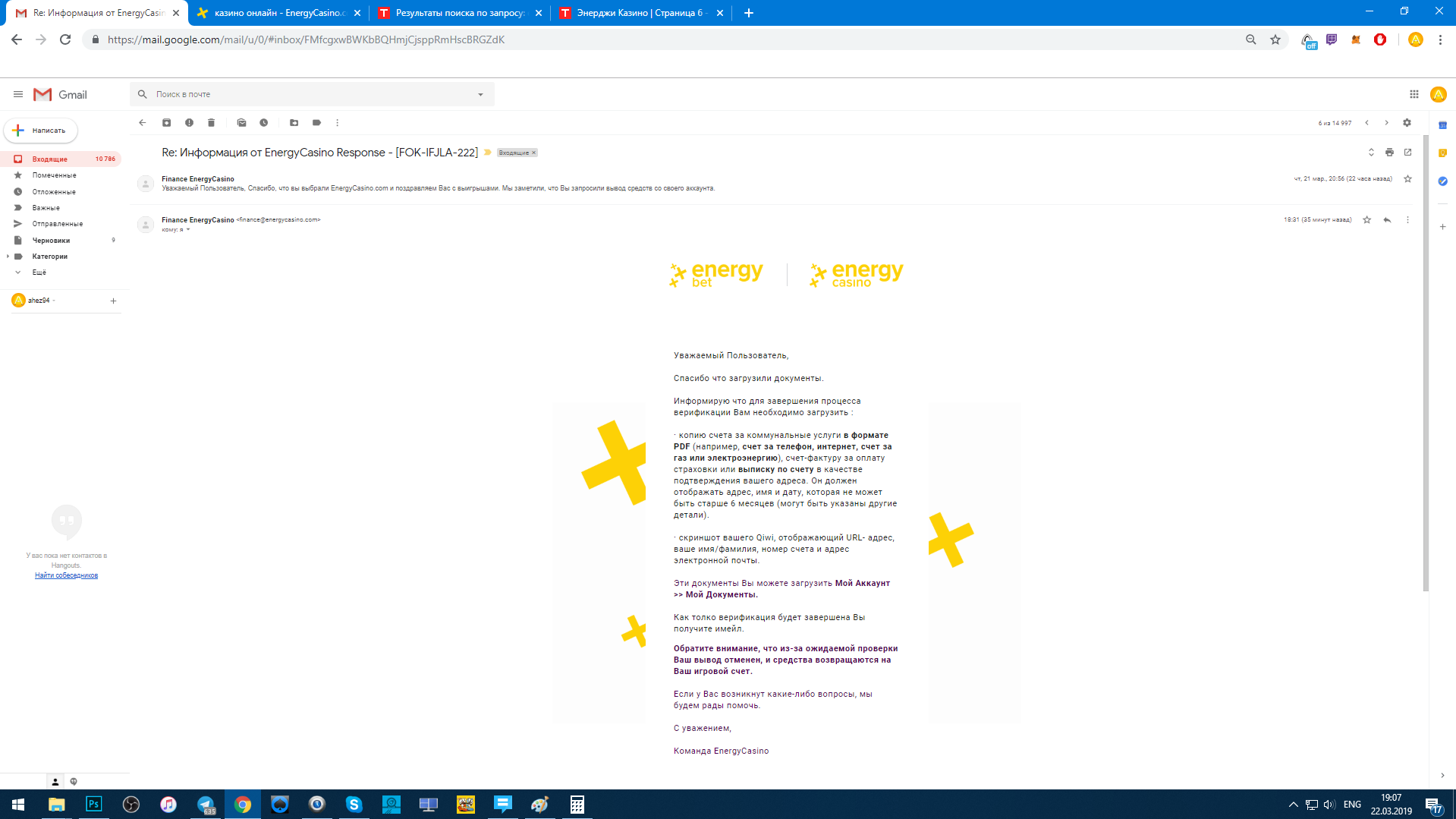Print the entire conversation
Viewport: 1456px width, 819px height.
click(x=1389, y=153)
